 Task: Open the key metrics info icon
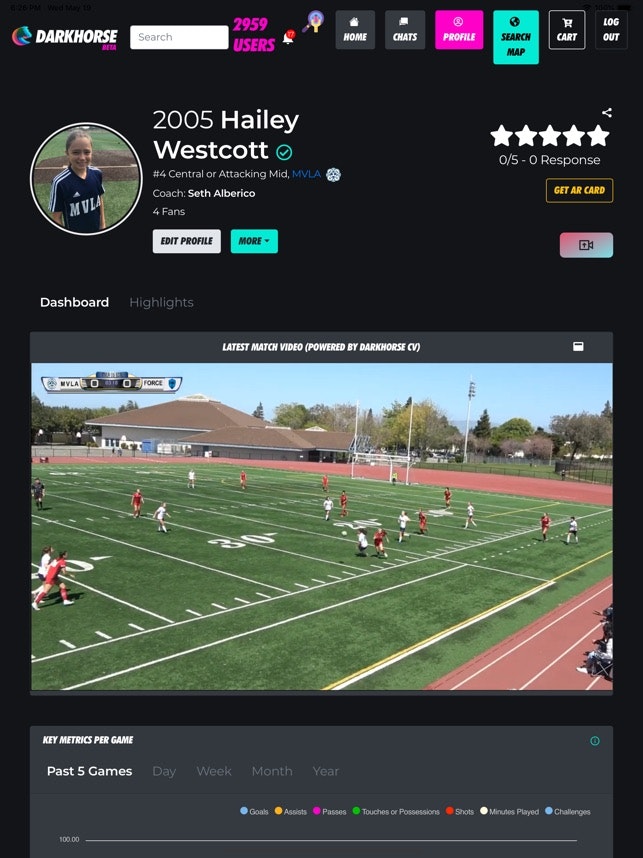click(595, 741)
